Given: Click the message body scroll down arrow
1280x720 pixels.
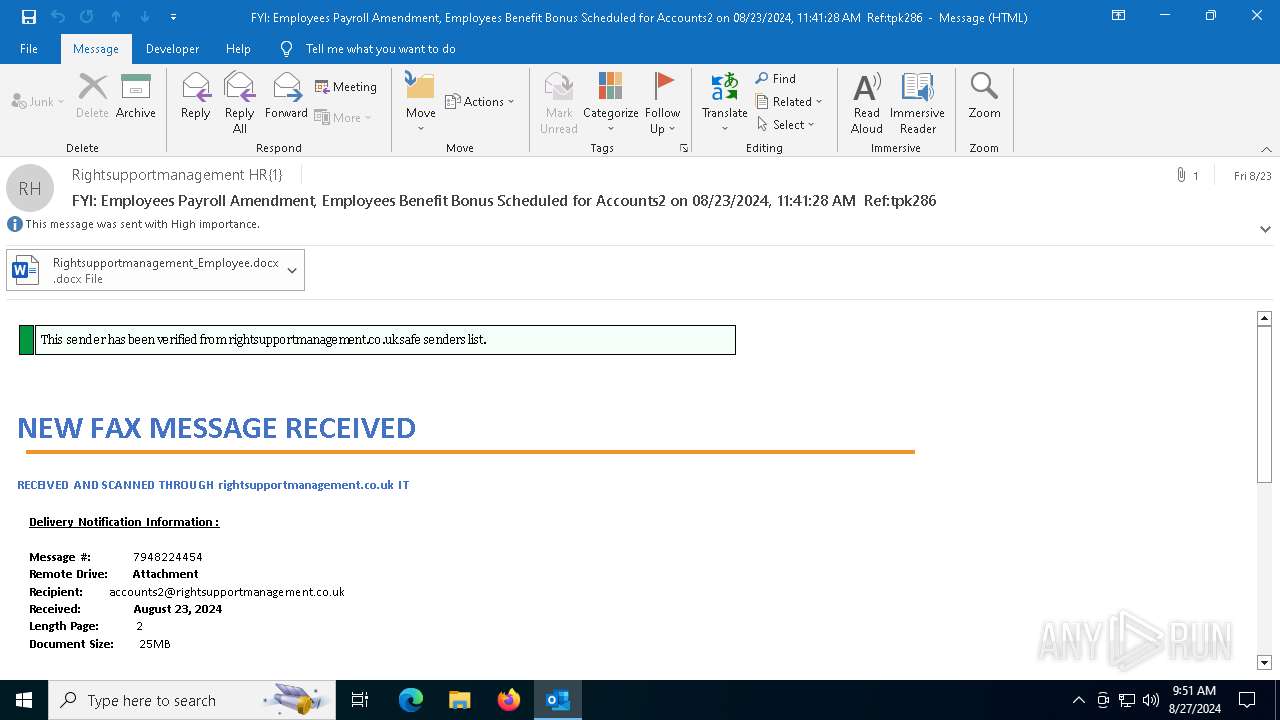Looking at the screenshot, I should click(x=1264, y=662).
